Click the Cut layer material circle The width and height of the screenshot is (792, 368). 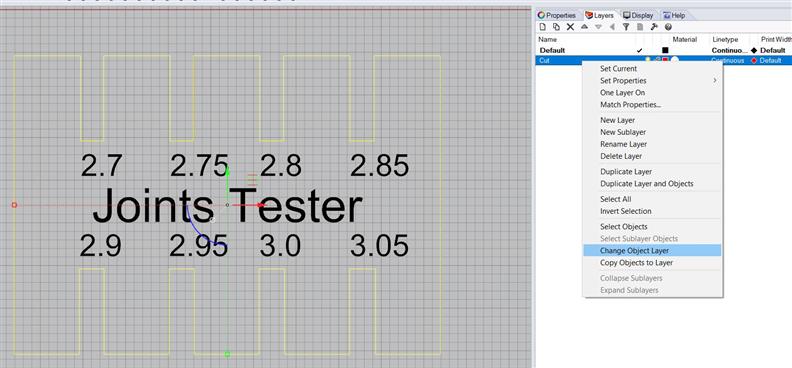675,60
